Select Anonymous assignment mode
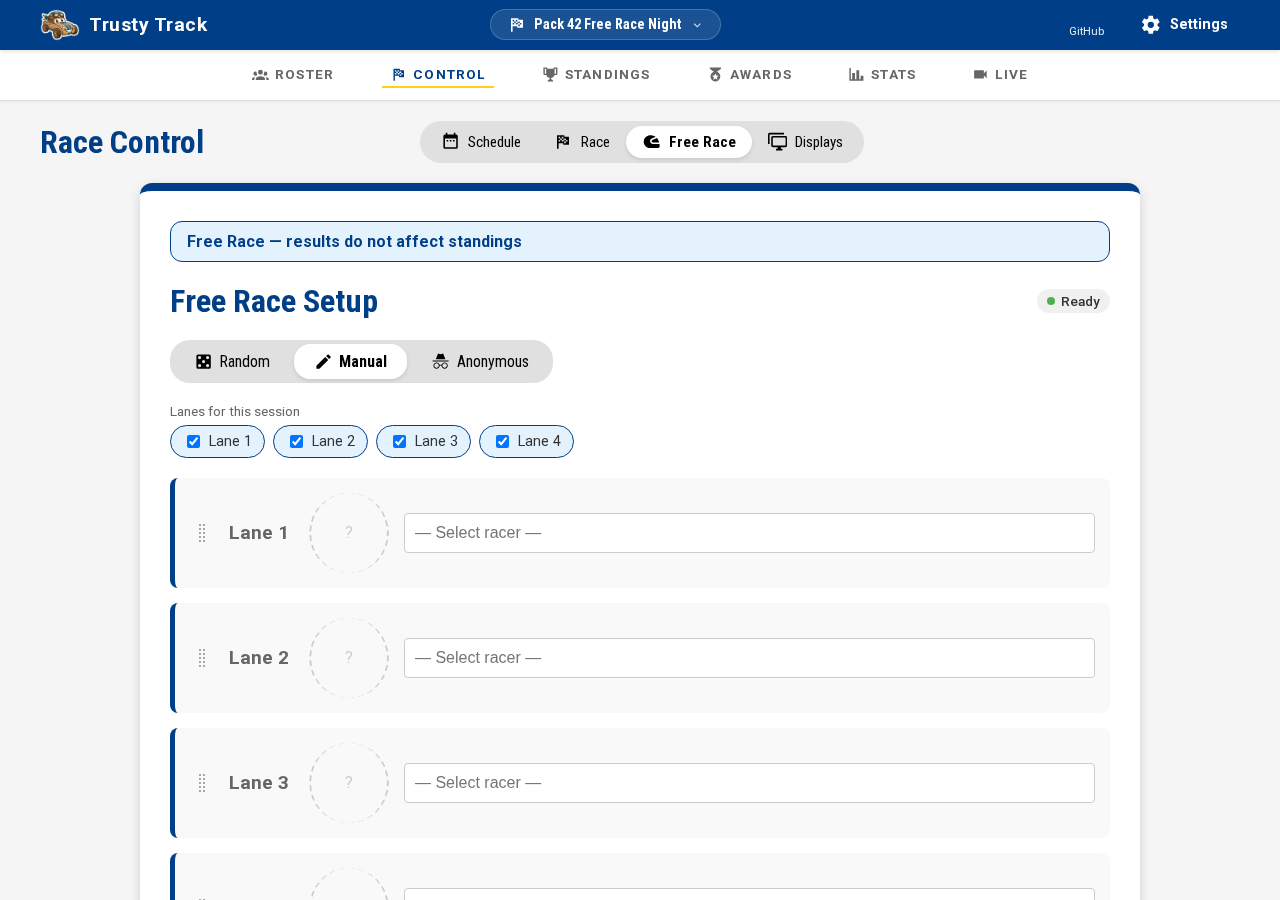Screen dimensions: 1280x900 pos(480,362)
